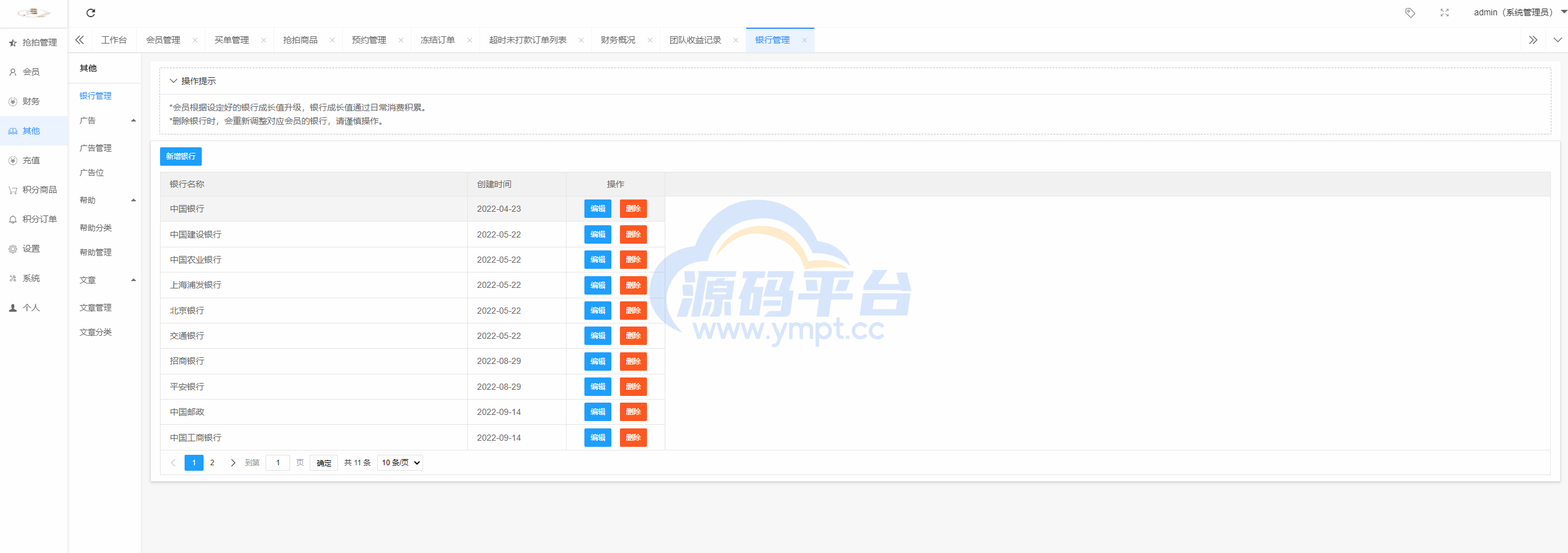Screen dimensions: 1568x553
Task: Open 广告位 in the submenu
Action: pyautogui.click(x=92, y=172)
